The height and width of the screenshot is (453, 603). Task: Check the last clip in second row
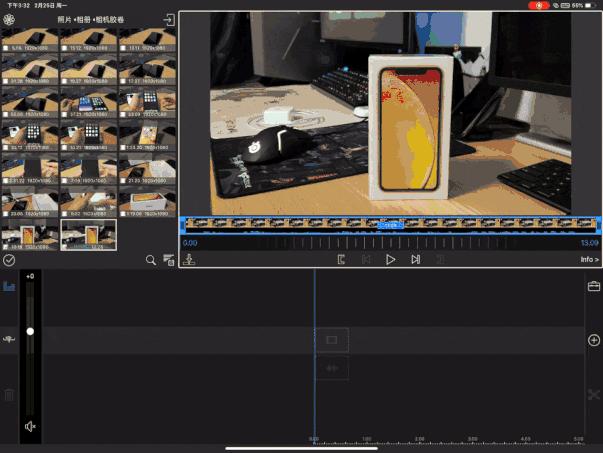coord(123,81)
